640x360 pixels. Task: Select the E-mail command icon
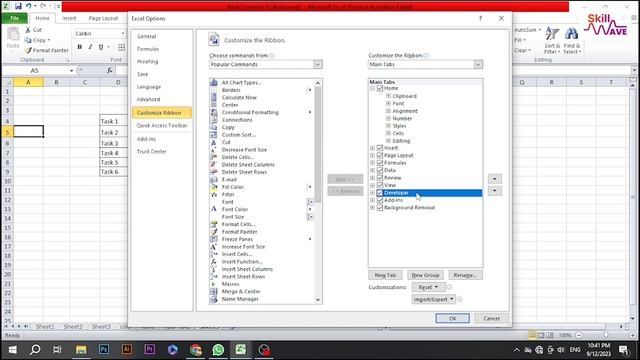coord(213,180)
